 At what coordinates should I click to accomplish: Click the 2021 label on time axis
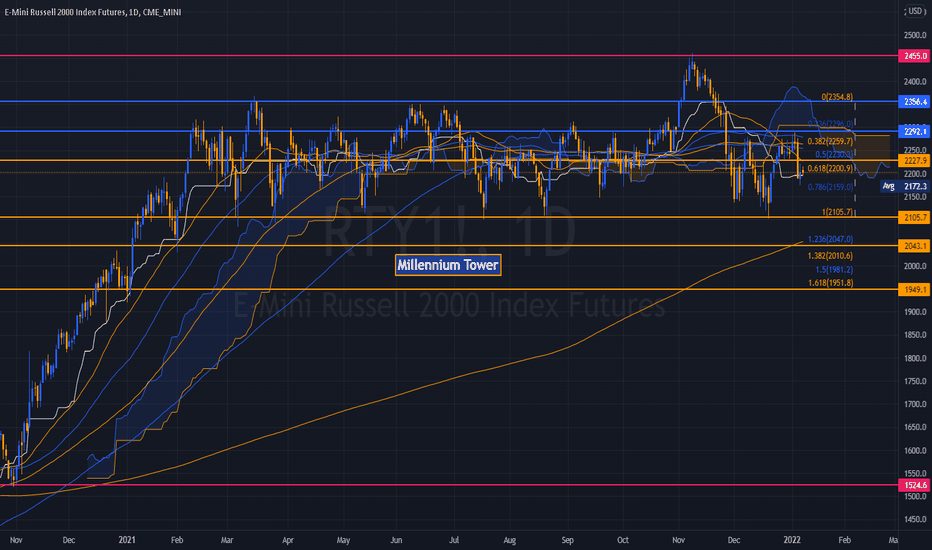(127, 540)
